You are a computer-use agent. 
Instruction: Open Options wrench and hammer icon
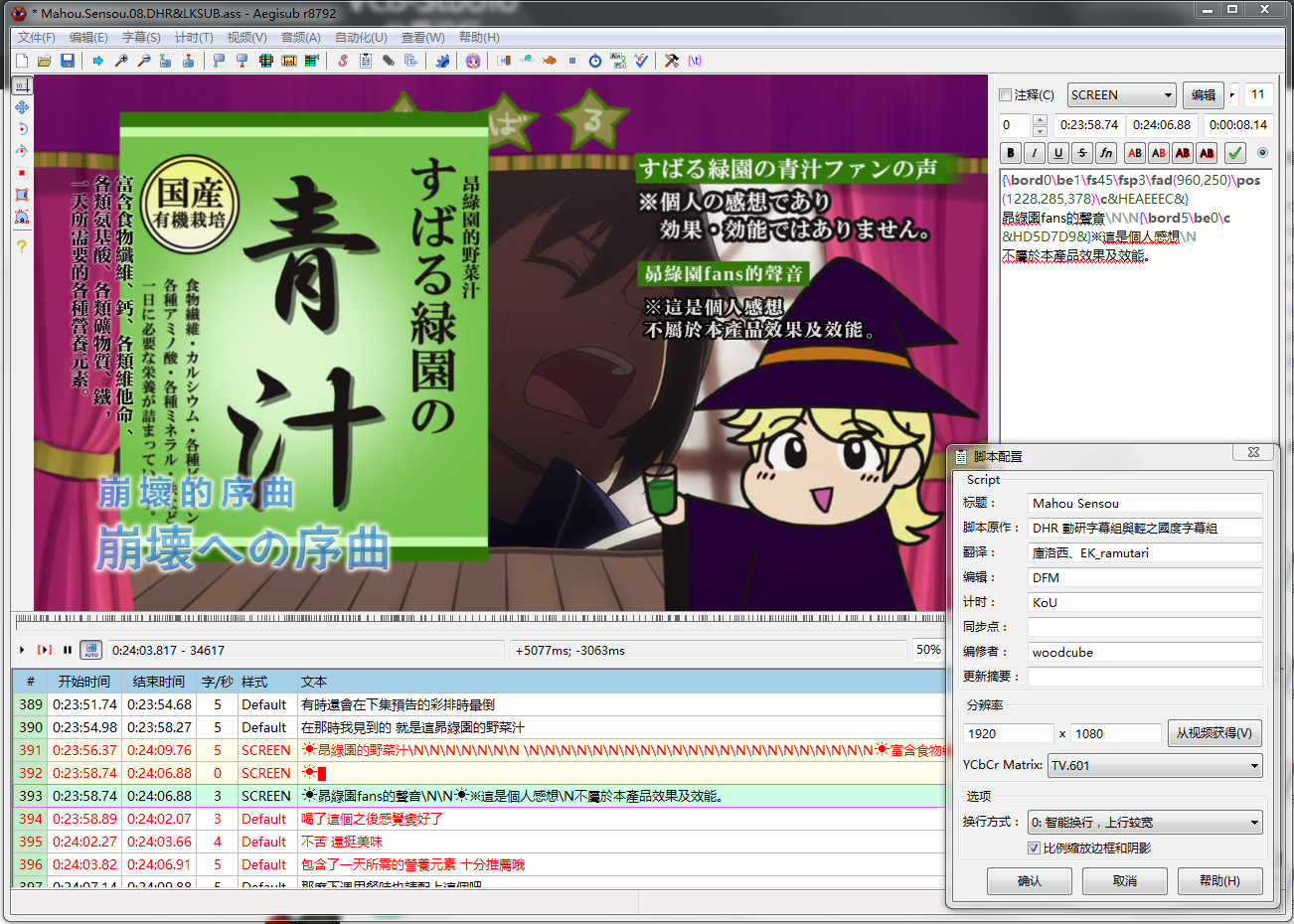coord(671,61)
